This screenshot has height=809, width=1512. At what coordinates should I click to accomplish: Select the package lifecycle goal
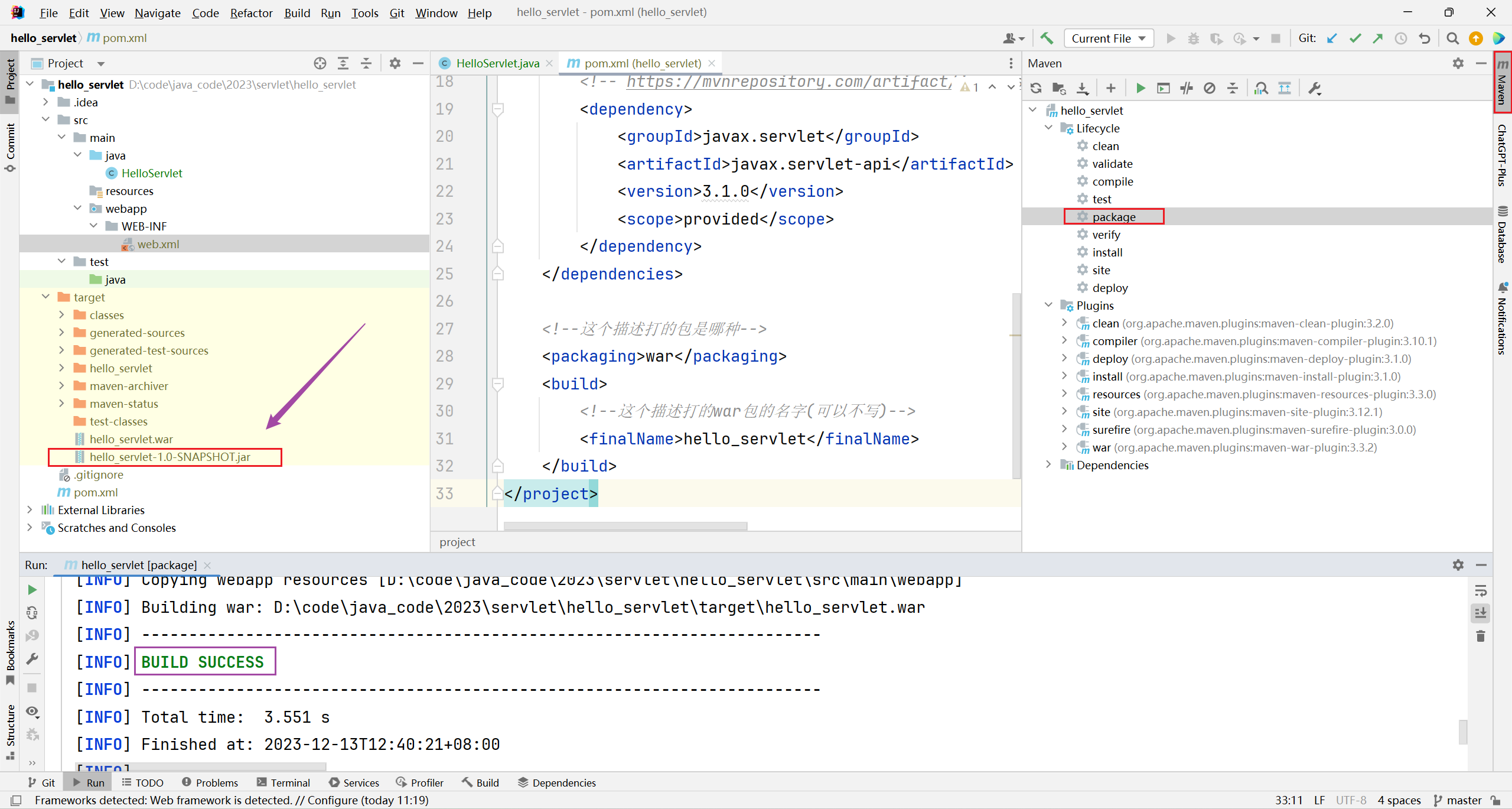pos(1113,217)
